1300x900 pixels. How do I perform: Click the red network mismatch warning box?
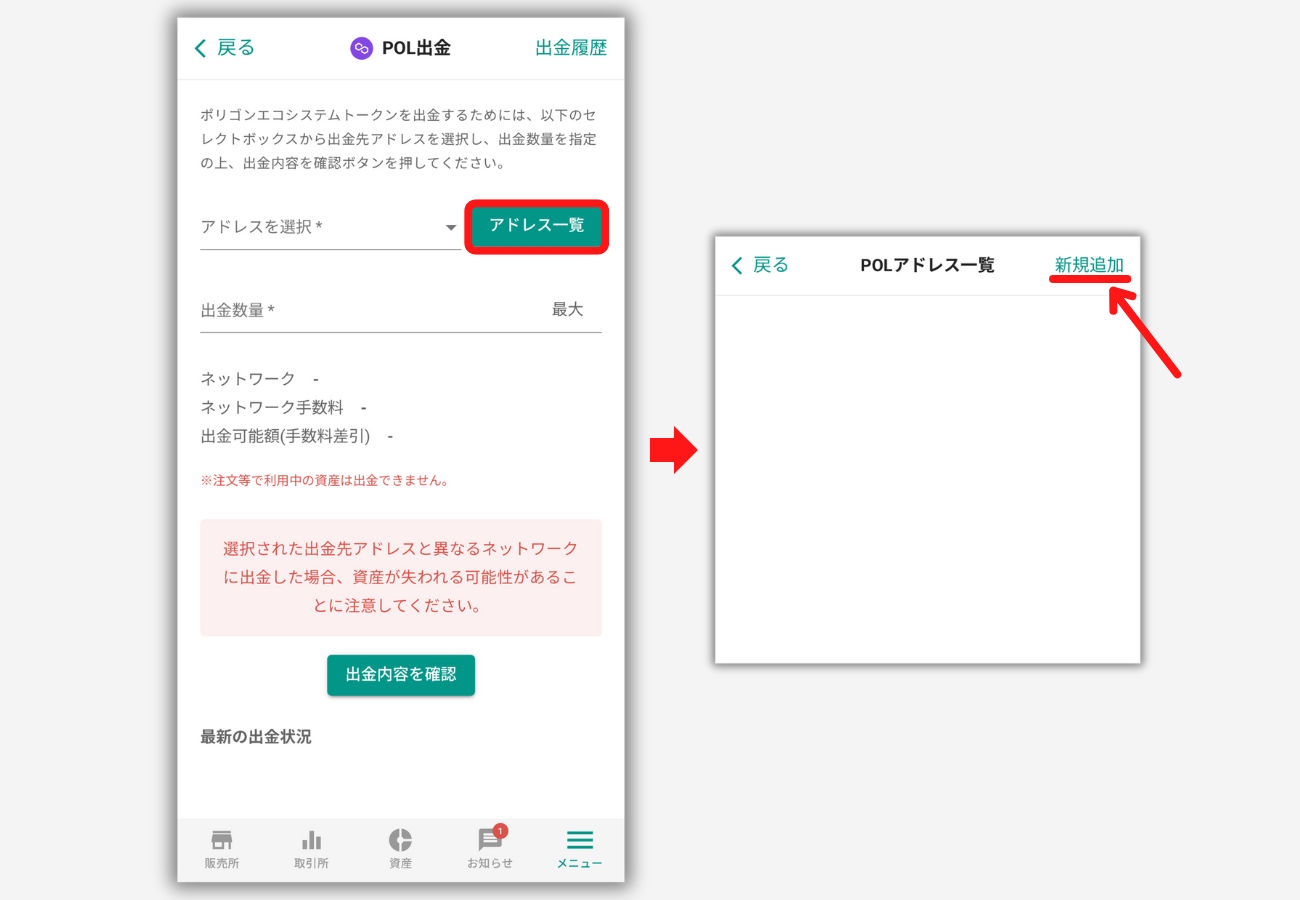[400, 577]
